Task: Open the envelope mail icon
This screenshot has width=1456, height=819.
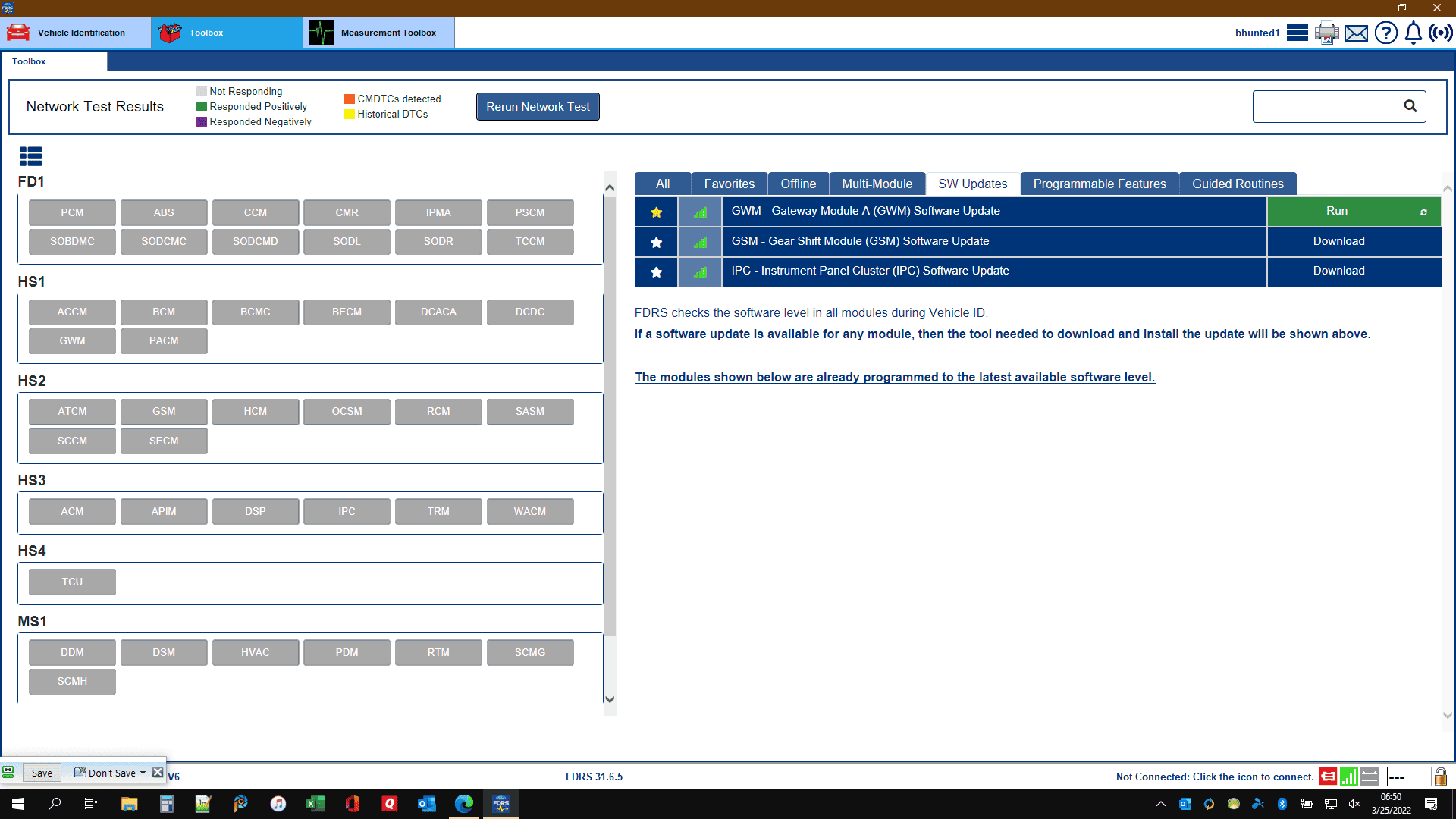Action: [x=1357, y=33]
